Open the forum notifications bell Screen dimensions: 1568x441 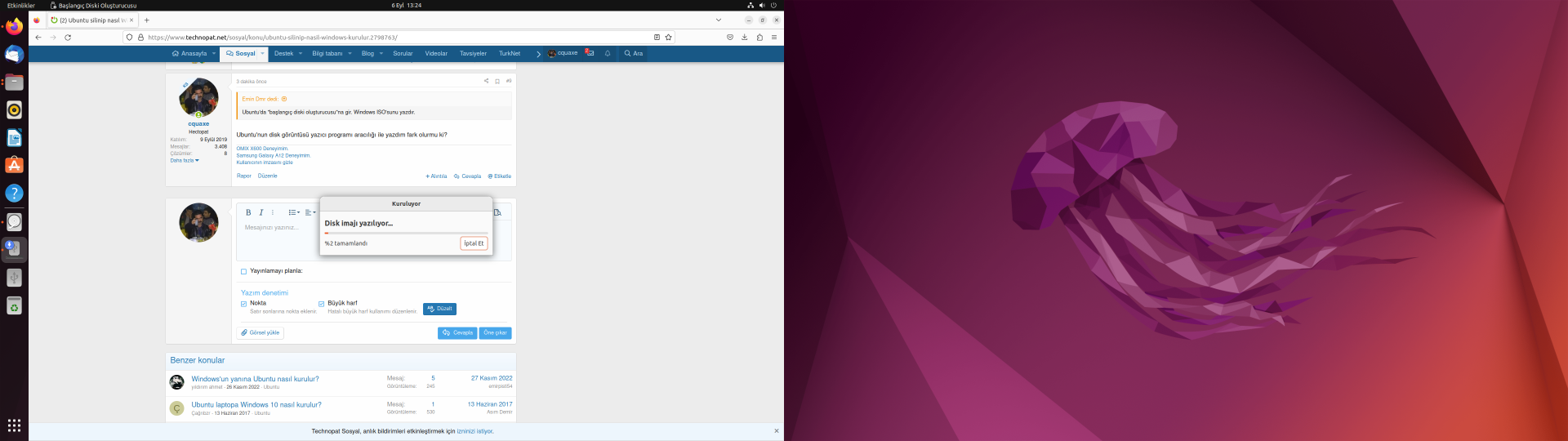point(608,53)
